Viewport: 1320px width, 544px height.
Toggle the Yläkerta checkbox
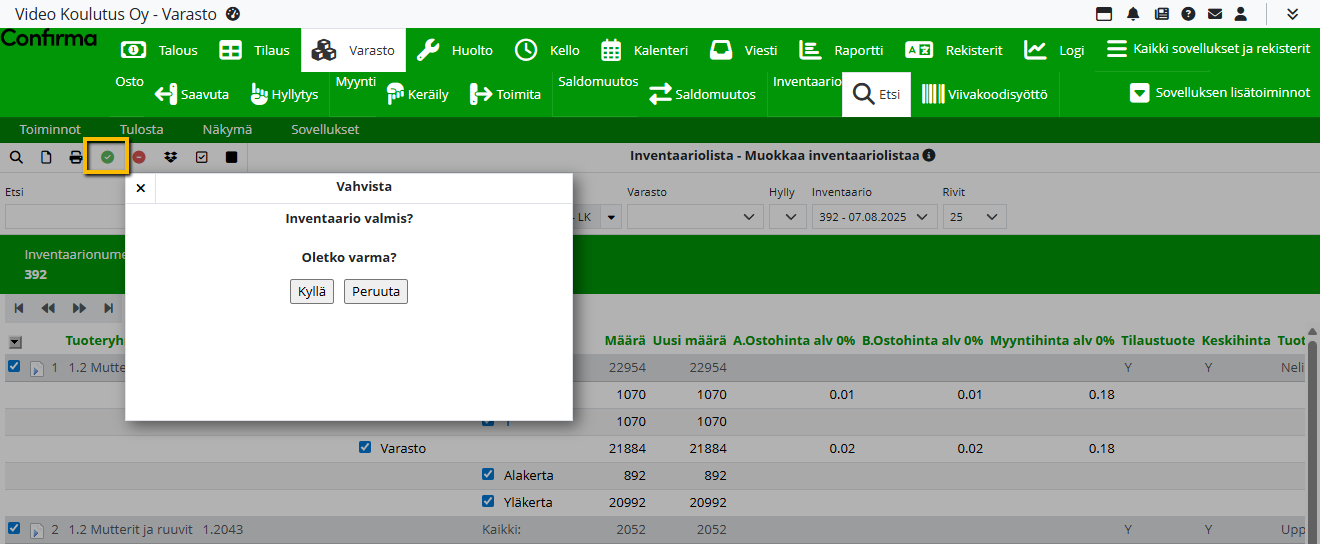click(488, 502)
